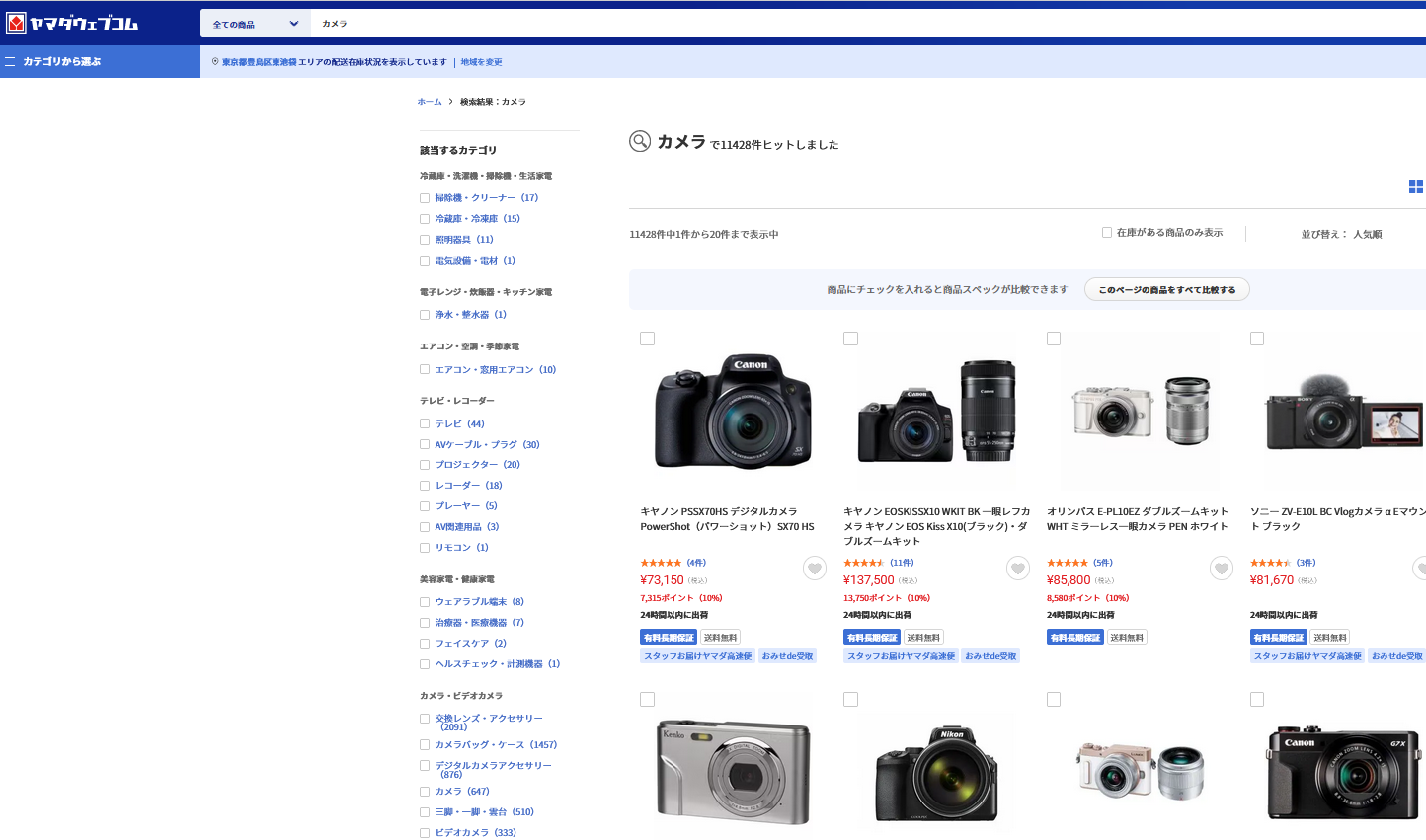Click the 地域を変更 link

[x=481, y=62]
